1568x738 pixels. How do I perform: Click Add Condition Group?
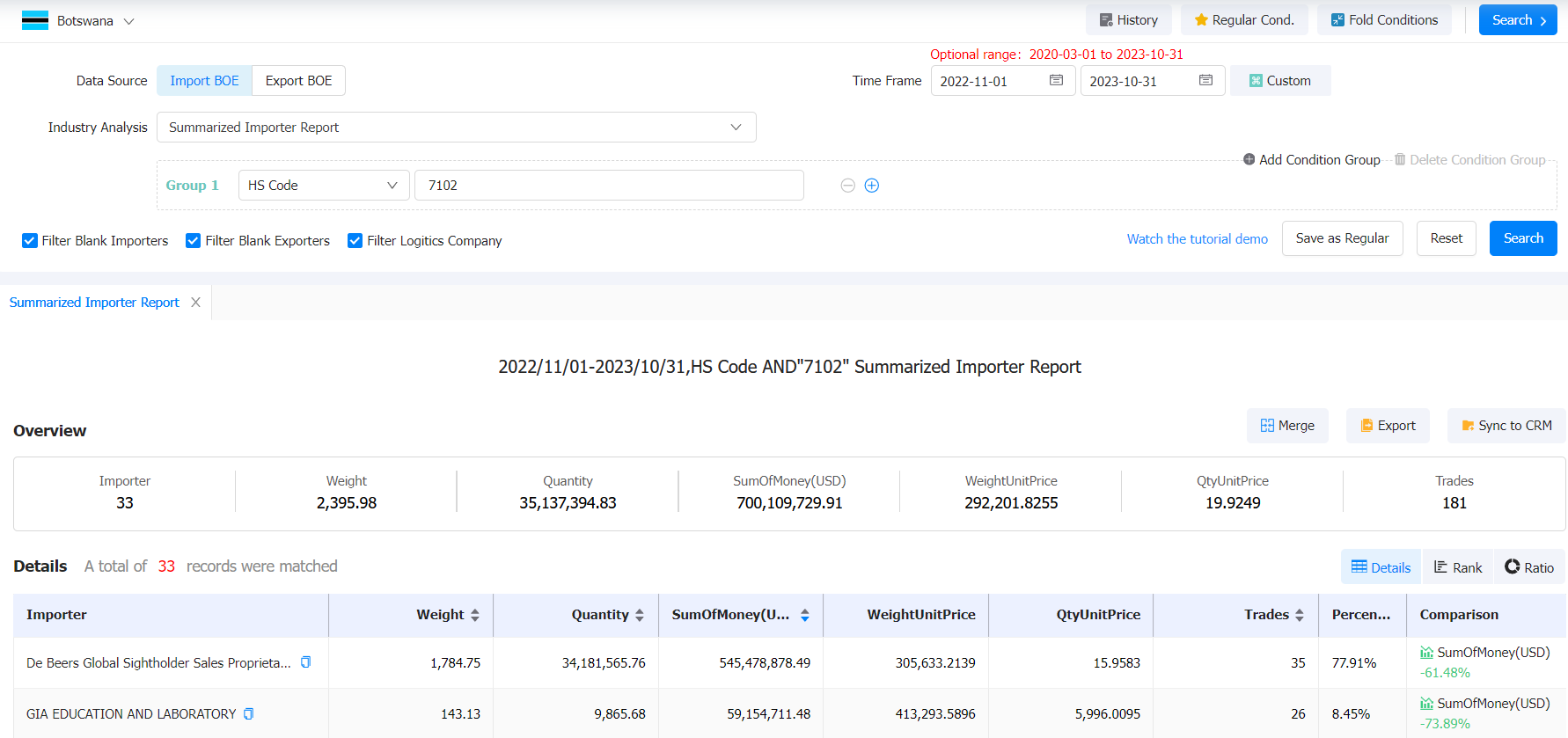tap(1311, 160)
